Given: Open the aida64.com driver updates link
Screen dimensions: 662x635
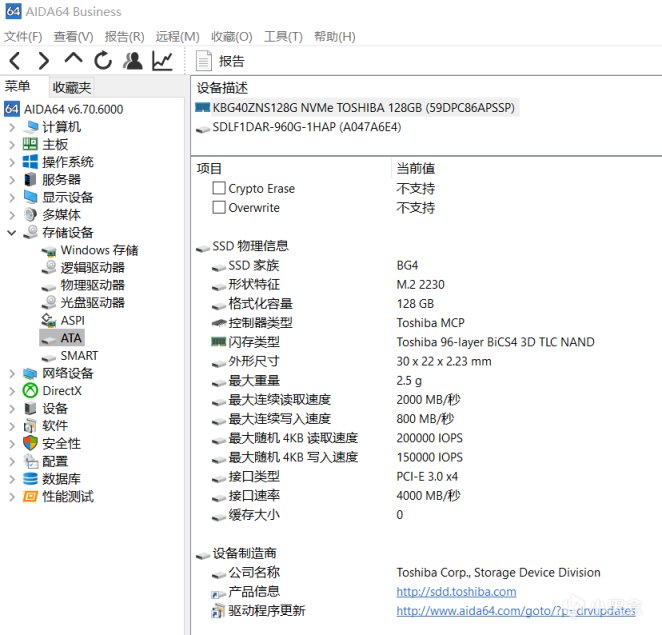Looking at the screenshot, I should [516, 611].
